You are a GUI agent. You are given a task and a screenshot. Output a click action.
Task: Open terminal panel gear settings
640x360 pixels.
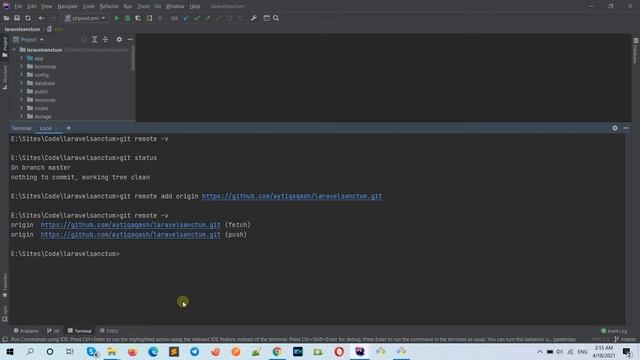coord(615,128)
